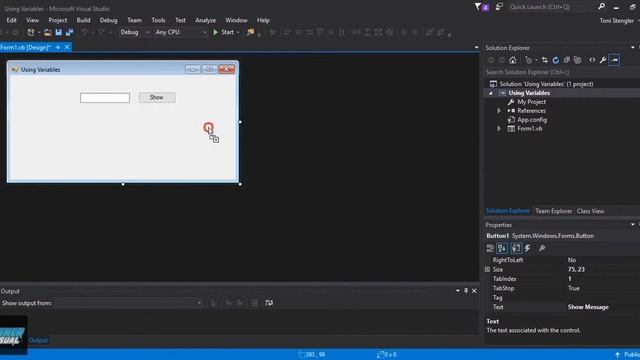Screen dimensions: 640x360
Task: Select App.config in Solution Explorer
Action: 532,120
